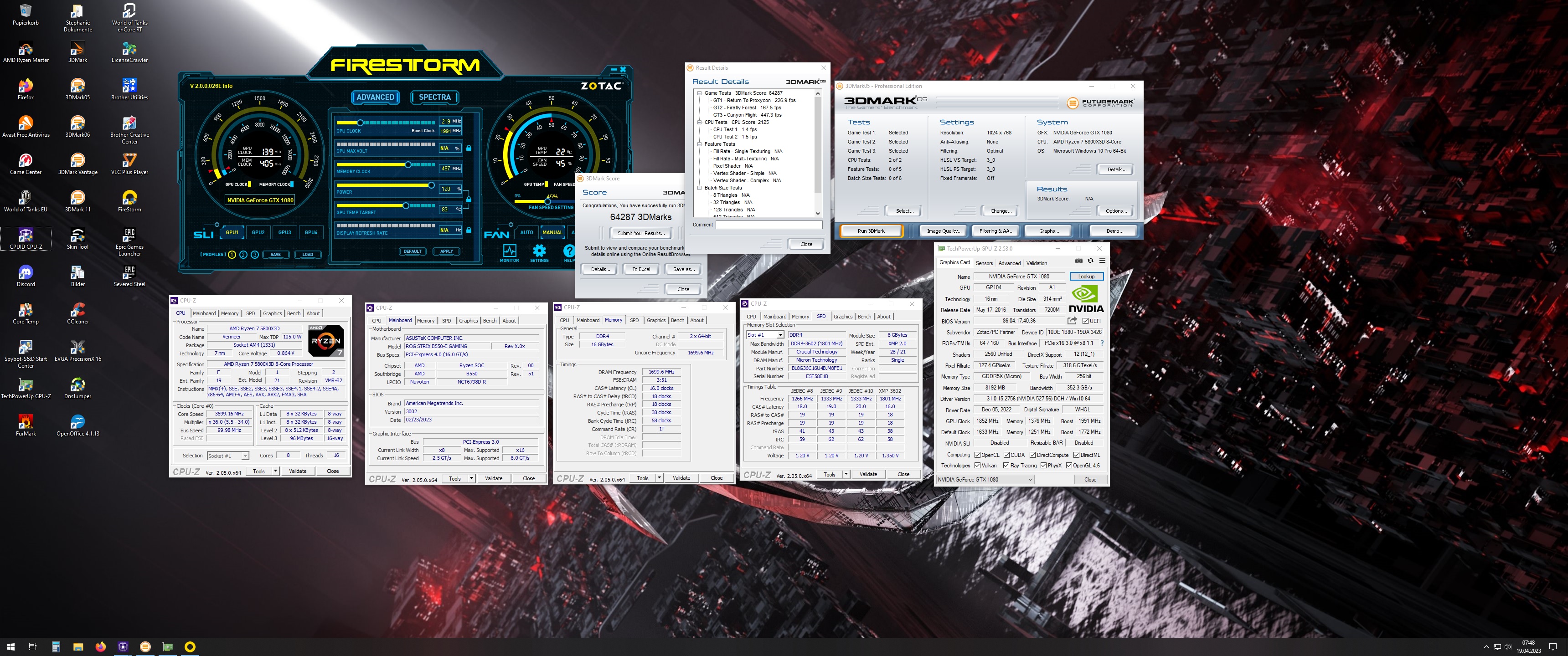
Task: Collapse the Batch Size Tests tree node
Action: click(x=699, y=188)
